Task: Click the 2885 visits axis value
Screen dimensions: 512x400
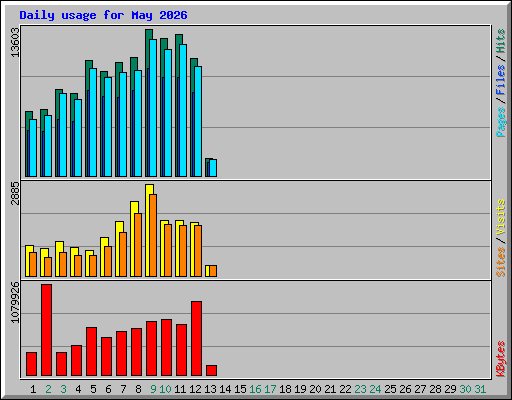Action: click(x=15, y=193)
